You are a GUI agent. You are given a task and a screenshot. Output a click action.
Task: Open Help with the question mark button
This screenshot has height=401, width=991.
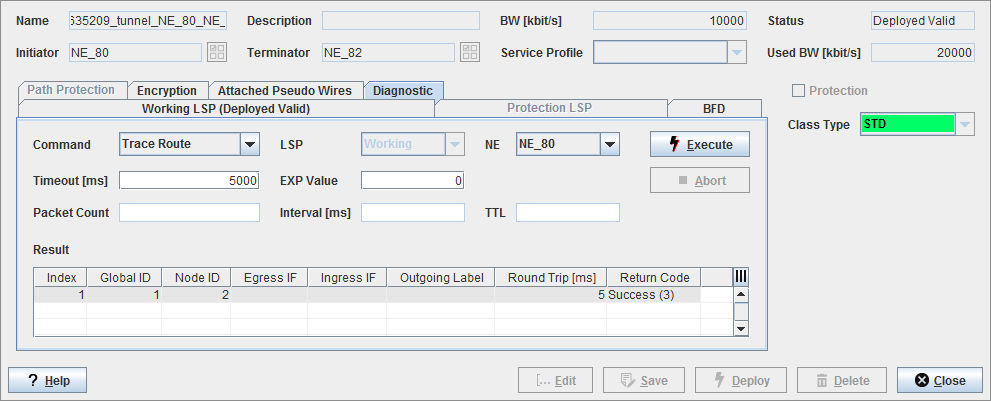pyautogui.click(x=48, y=381)
